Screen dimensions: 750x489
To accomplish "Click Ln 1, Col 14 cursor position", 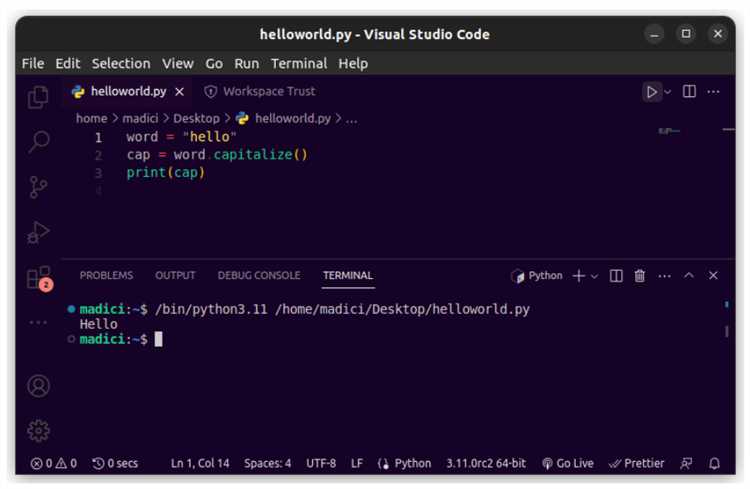I will tap(200, 463).
